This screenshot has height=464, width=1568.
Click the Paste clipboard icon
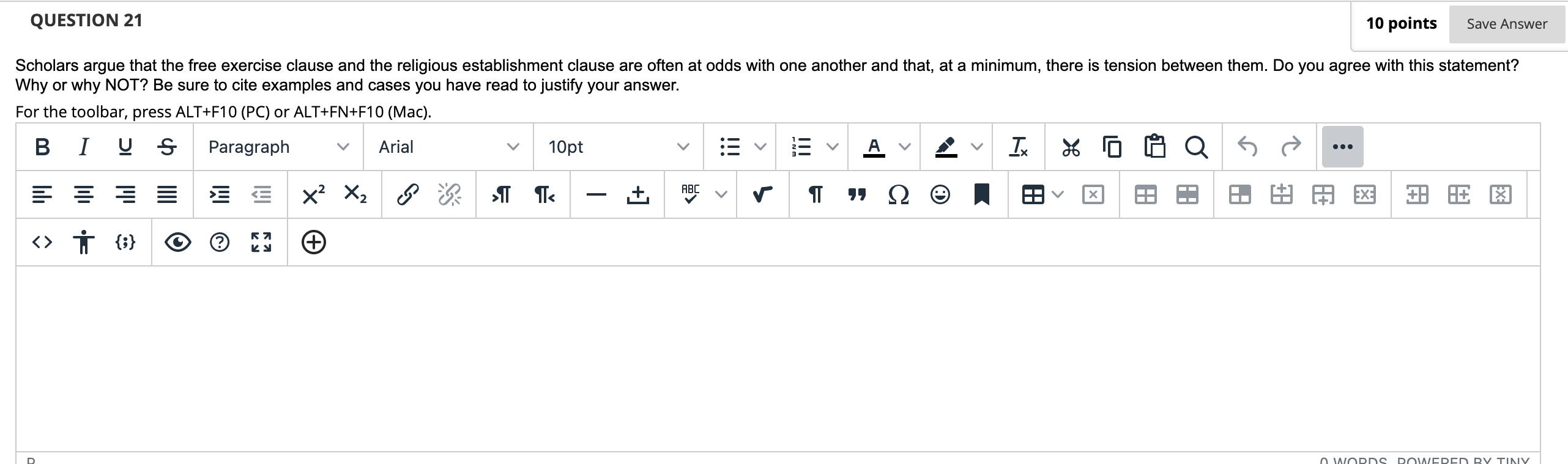(x=1154, y=147)
